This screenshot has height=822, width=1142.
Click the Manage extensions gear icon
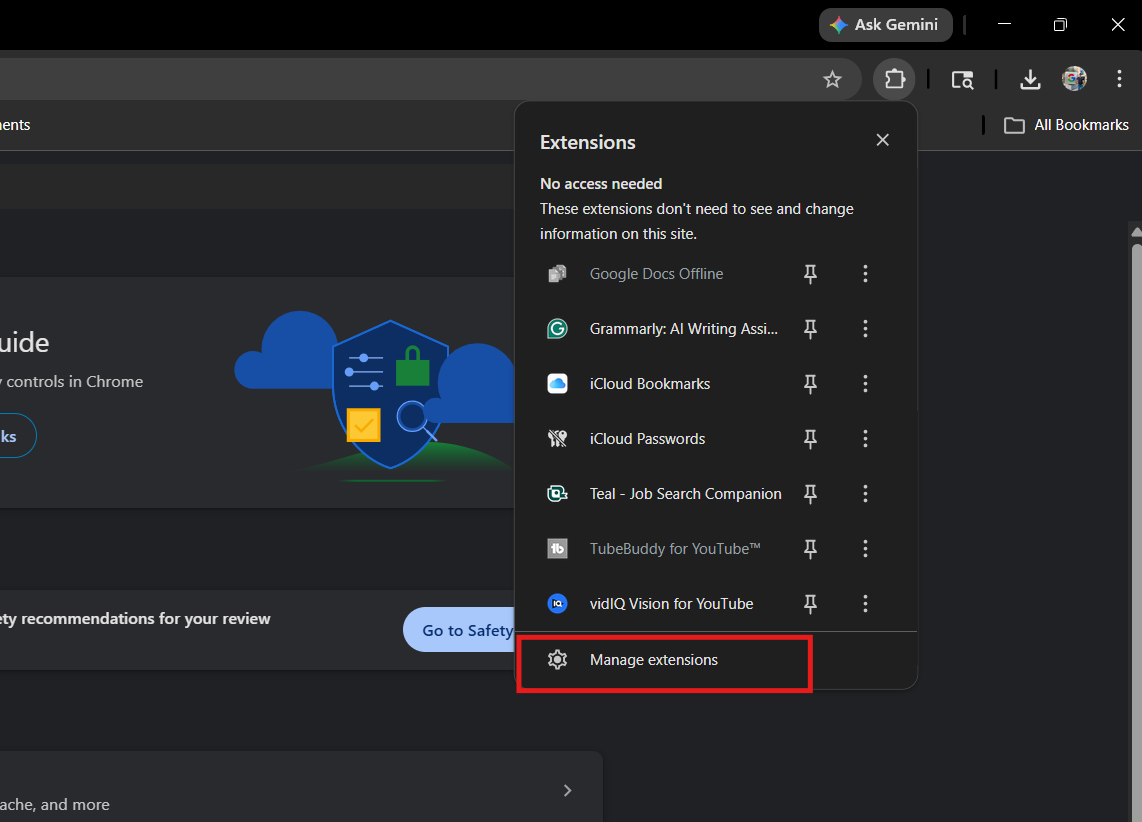557,660
